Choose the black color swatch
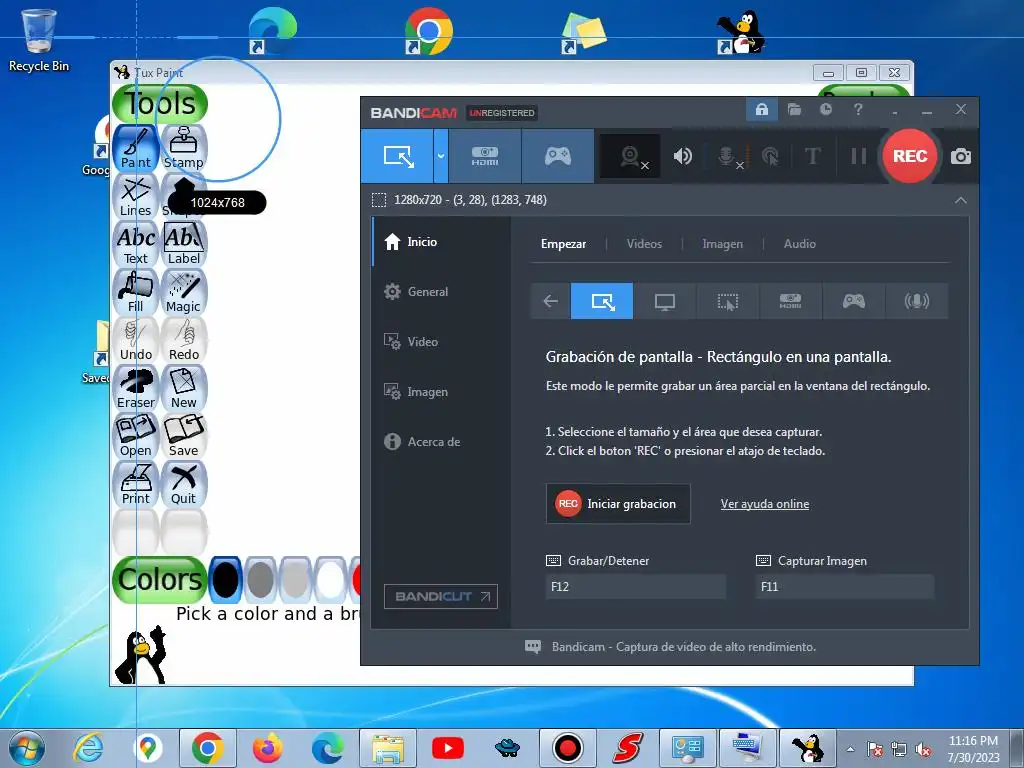 (225, 579)
